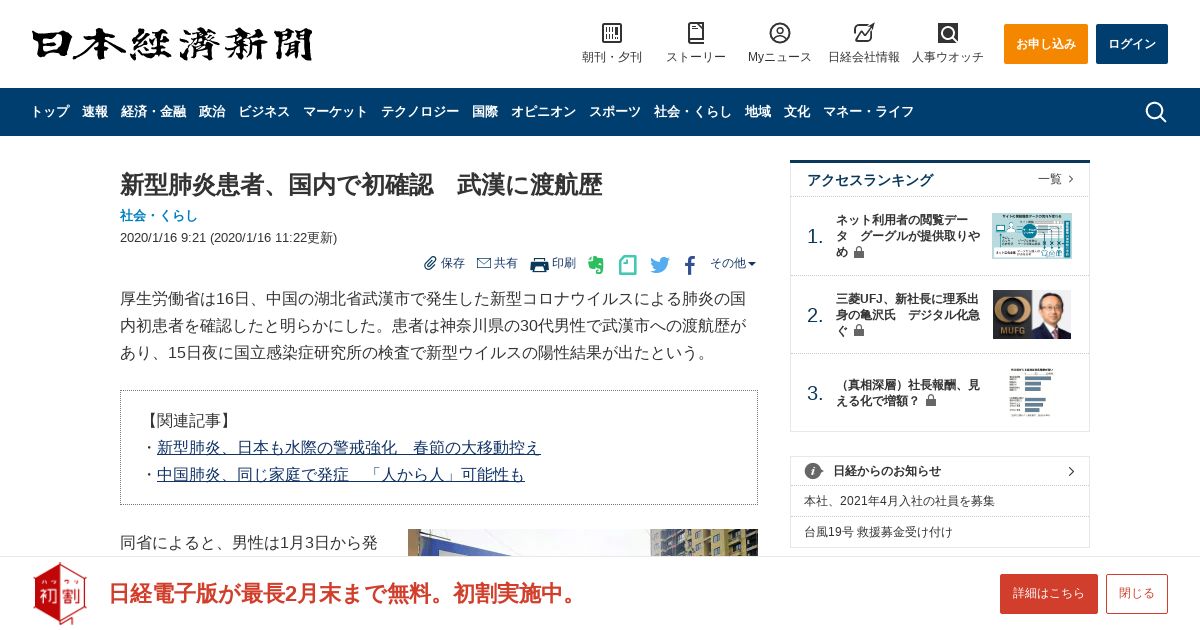The image size is (1200, 630).
Task: Open the 人事ウオッチ icon
Action: point(948,33)
